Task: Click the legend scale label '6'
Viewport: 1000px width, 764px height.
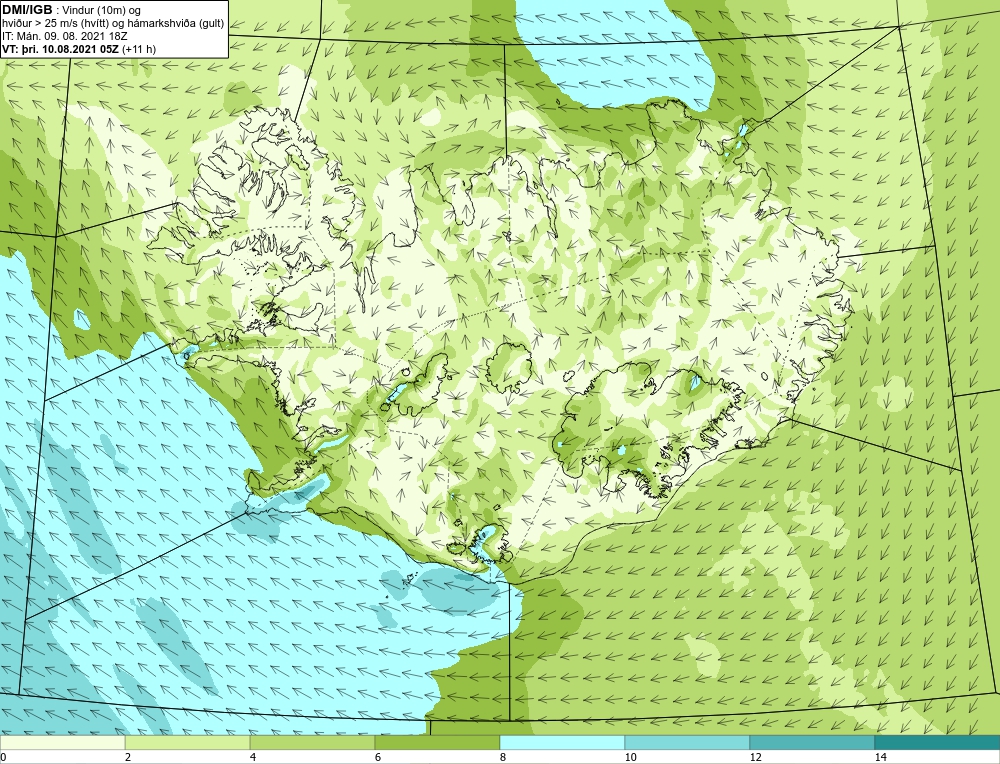Action: coord(378,757)
